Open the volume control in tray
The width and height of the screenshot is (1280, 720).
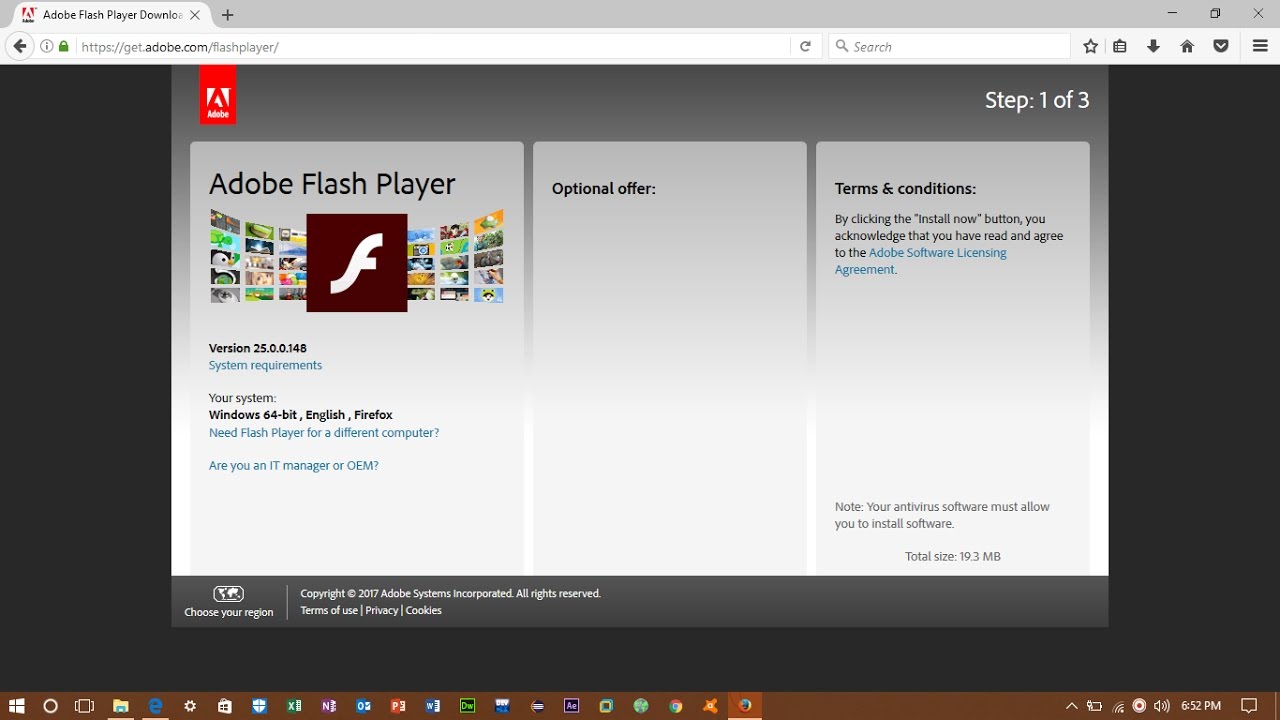1161,706
